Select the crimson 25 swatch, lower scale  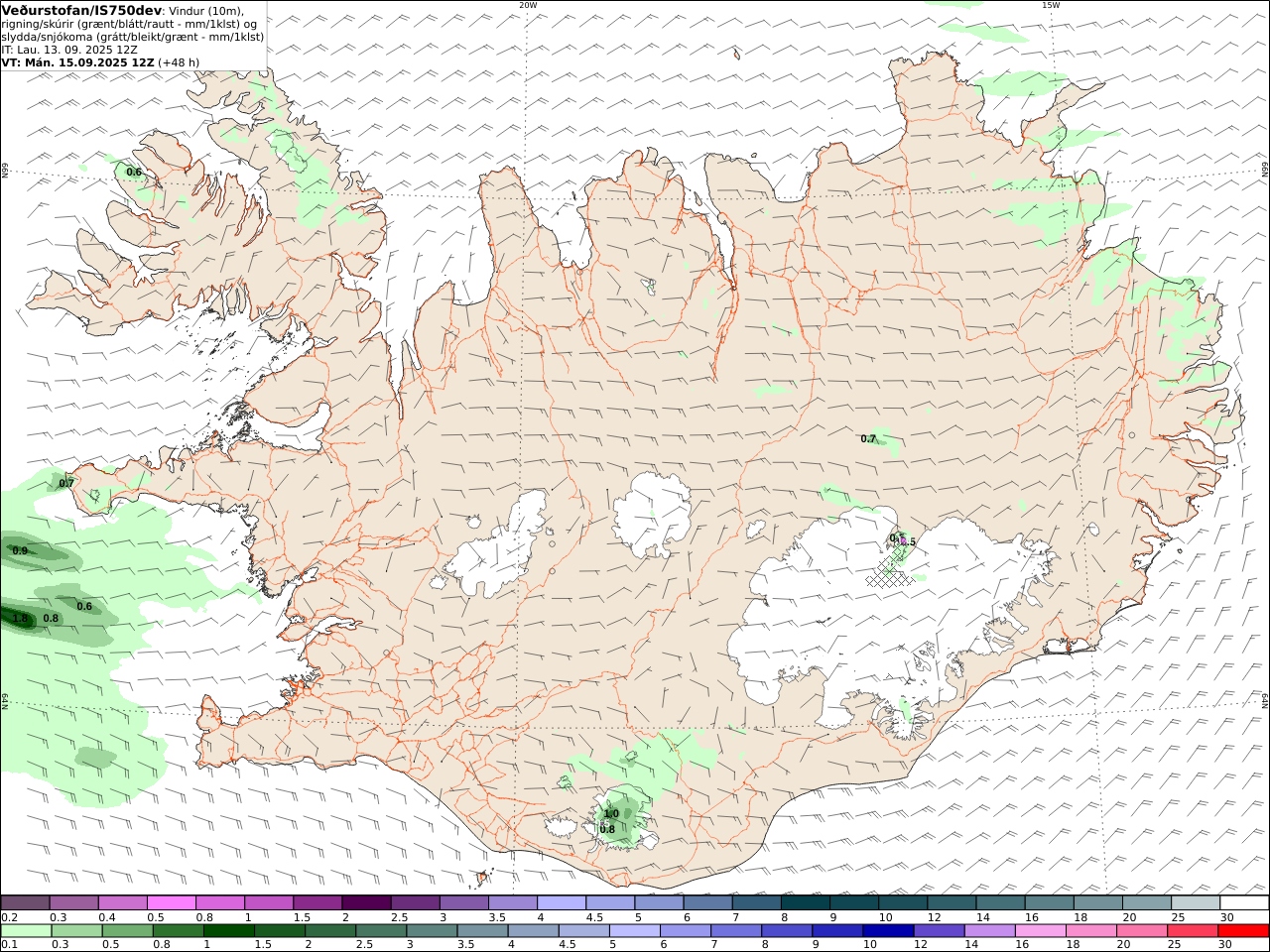[x=1193, y=931]
